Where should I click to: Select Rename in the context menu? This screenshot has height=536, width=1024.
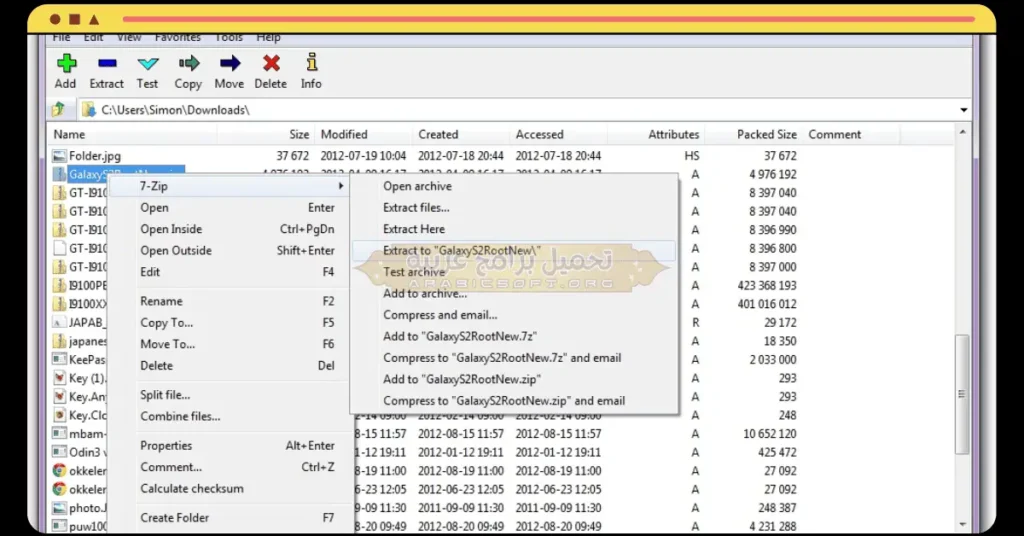point(229,301)
